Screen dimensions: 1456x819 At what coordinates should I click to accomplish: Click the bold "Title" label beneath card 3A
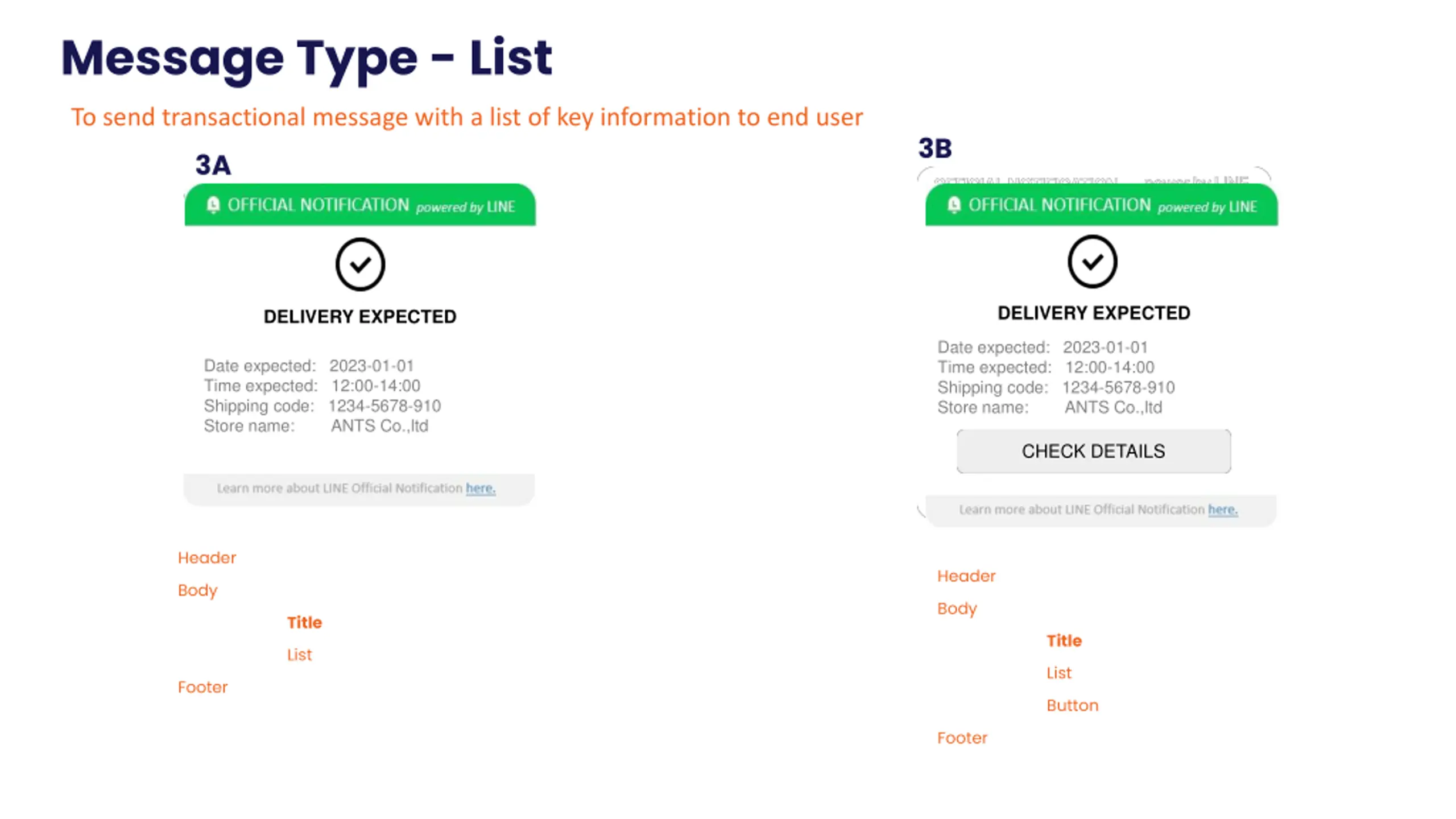[304, 623]
